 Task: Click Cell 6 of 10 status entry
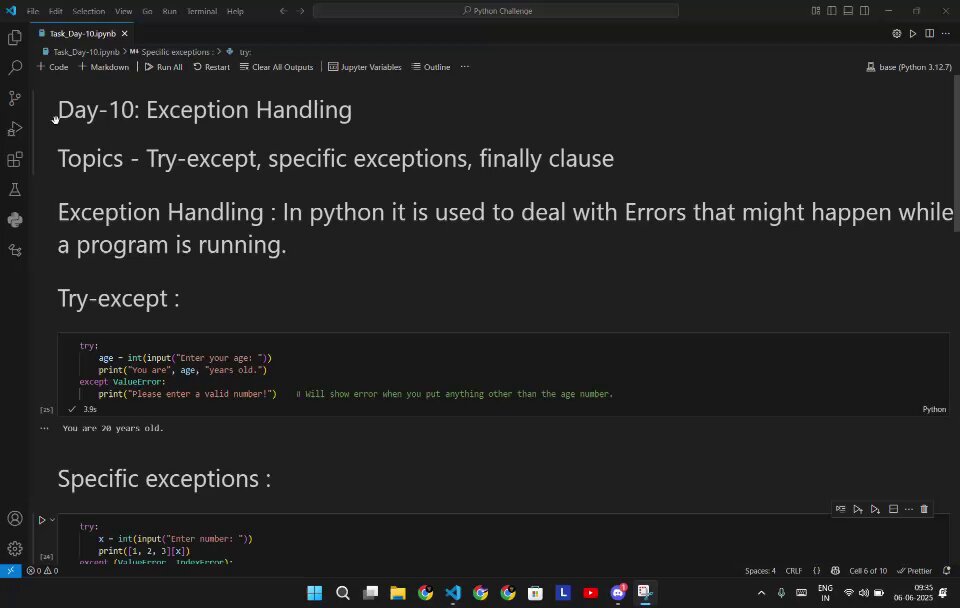[x=868, y=571]
